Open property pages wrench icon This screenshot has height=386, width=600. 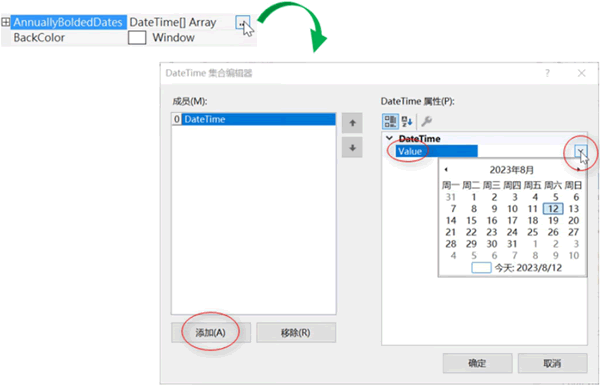pos(426,121)
